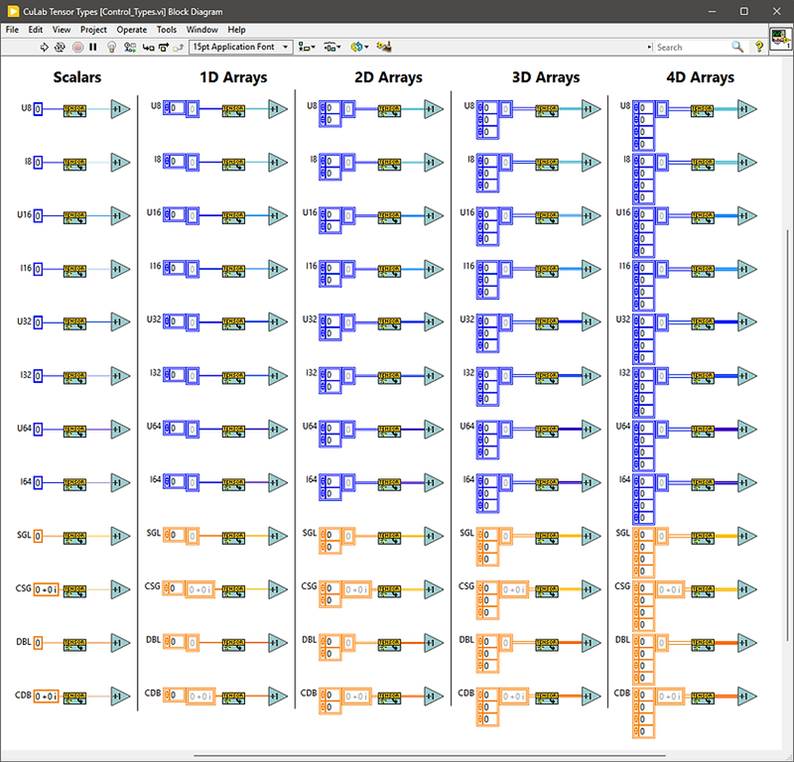Open the Tools menu
Image resolution: width=794 pixels, height=762 pixels.
167,30
